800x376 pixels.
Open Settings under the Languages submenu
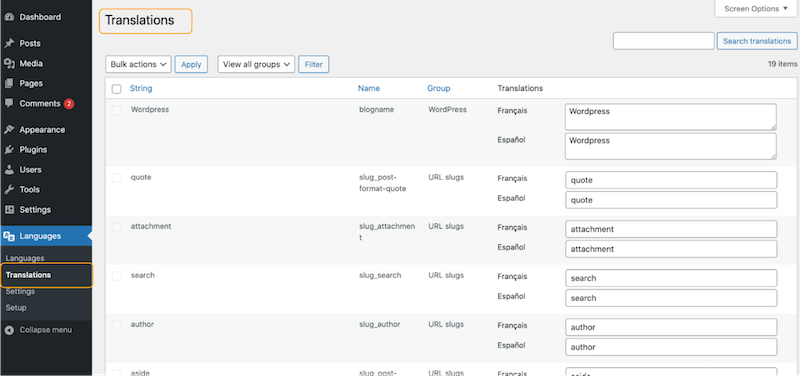tap(20, 291)
